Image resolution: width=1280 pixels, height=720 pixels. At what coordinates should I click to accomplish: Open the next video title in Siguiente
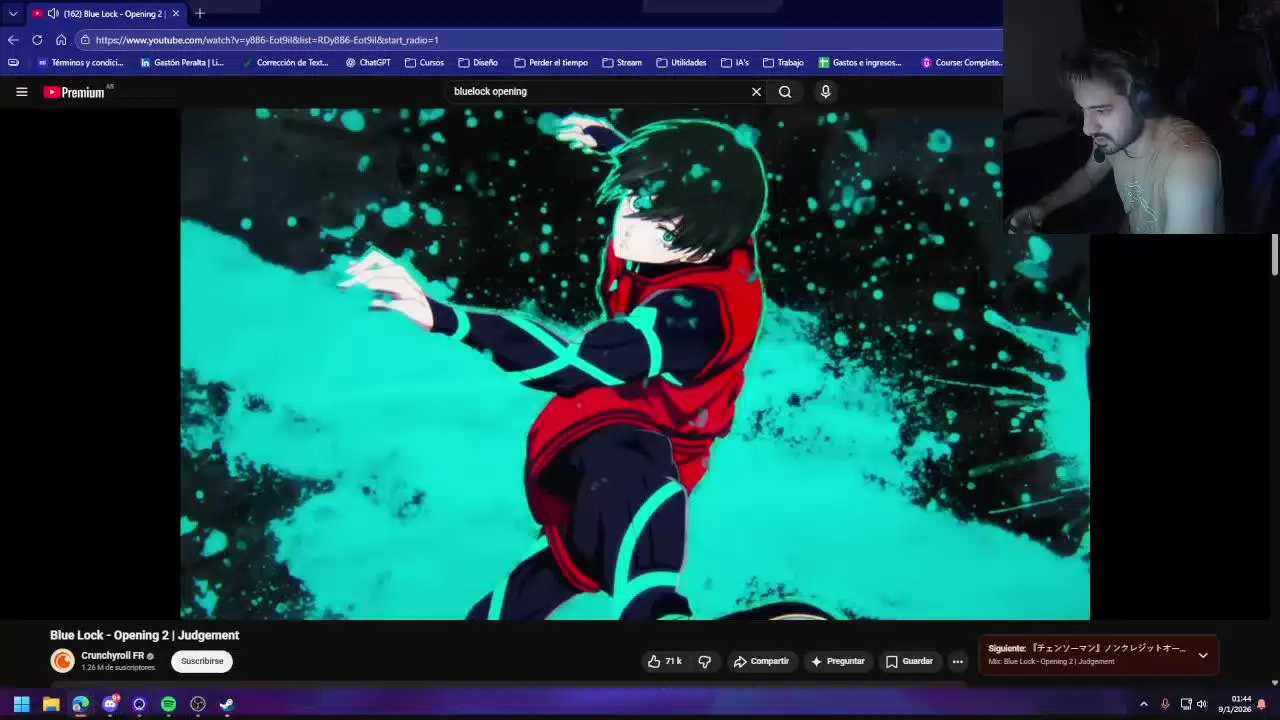coord(1086,648)
